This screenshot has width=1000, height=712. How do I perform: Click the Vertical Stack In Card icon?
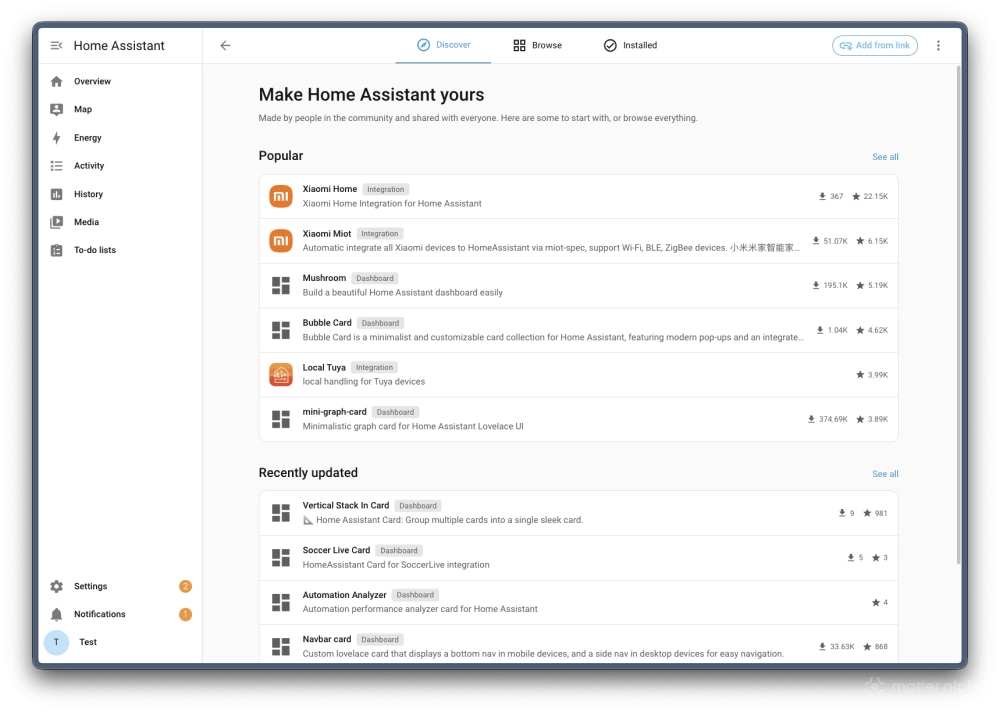pos(281,513)
